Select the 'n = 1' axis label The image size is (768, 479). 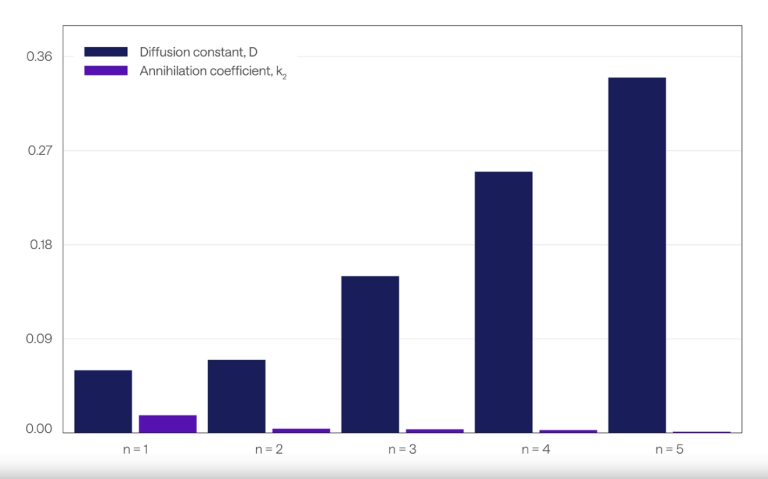[136, 449]
